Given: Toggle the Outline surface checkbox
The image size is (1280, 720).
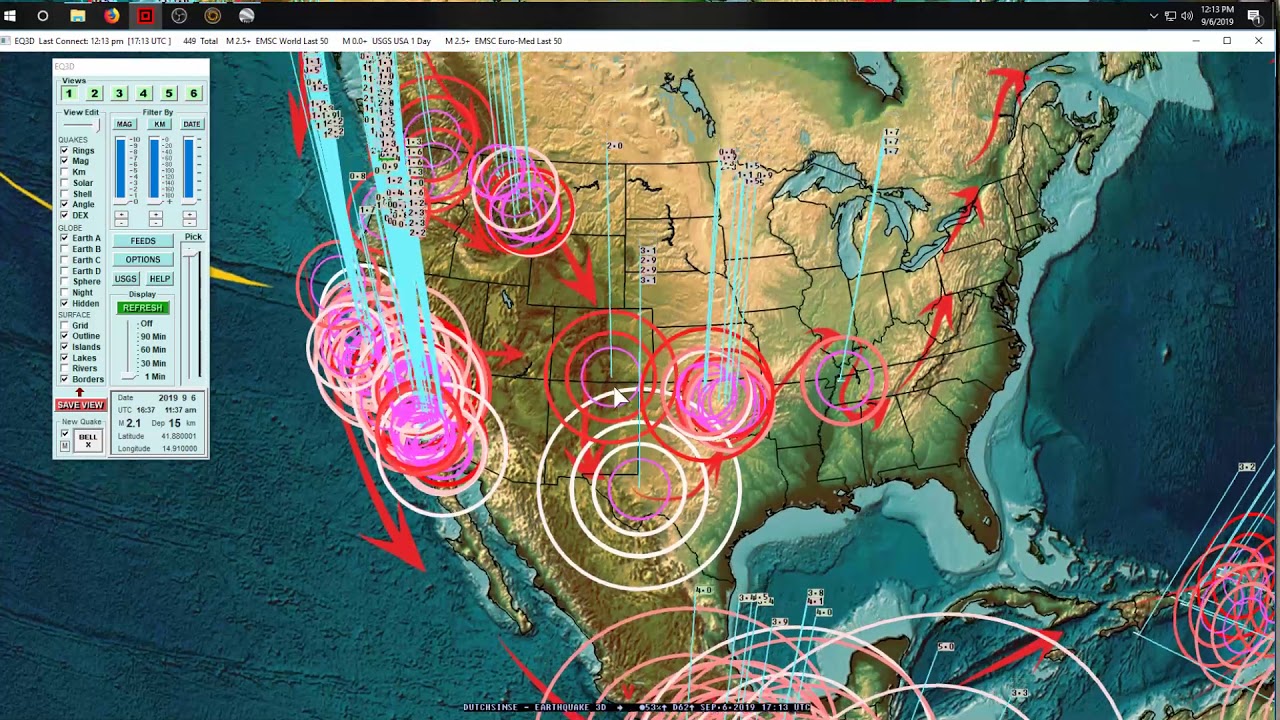Looking at the screenshot, I should click(64, 336).
